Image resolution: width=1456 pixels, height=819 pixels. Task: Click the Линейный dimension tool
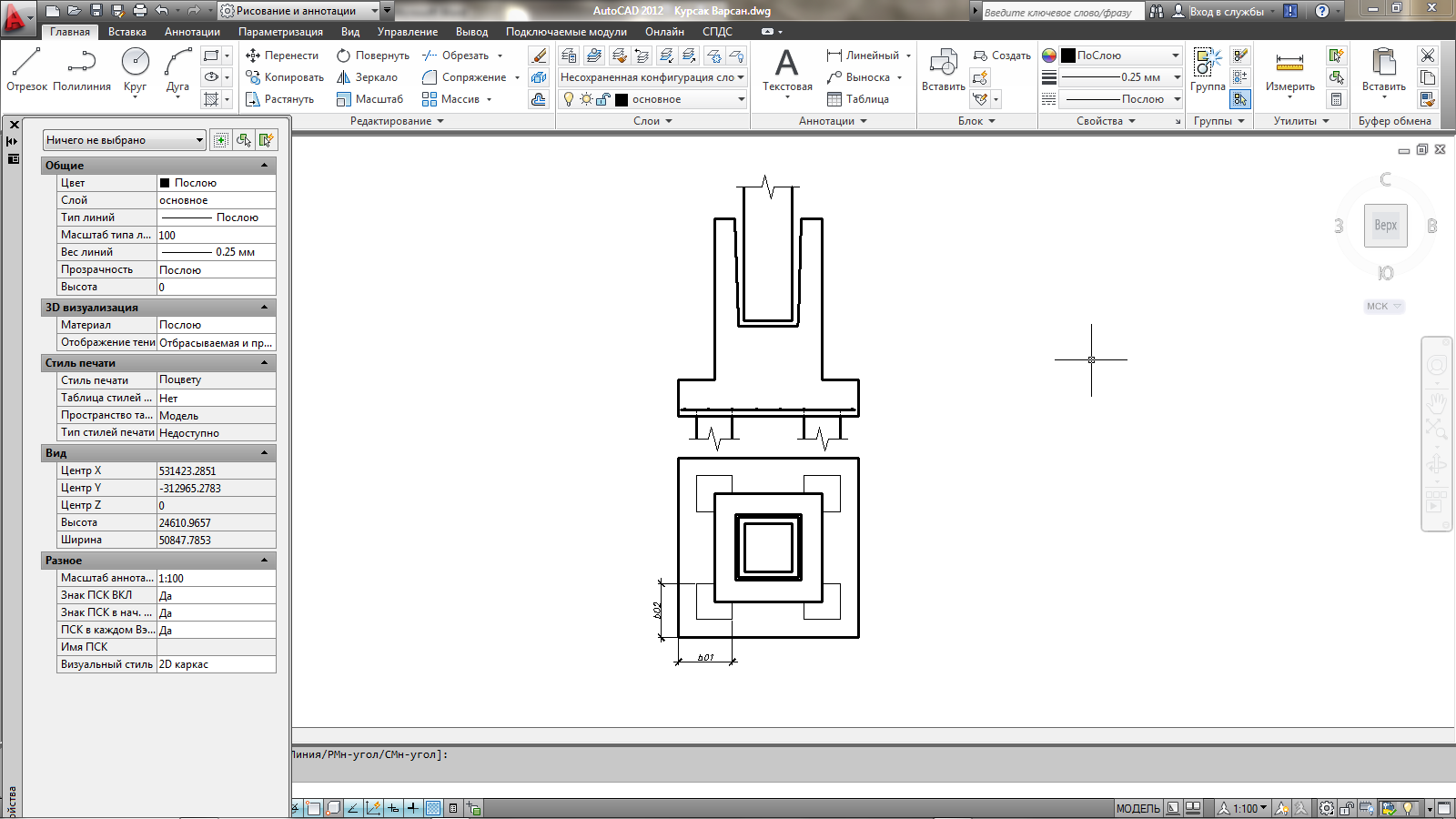tap(863, 56)
